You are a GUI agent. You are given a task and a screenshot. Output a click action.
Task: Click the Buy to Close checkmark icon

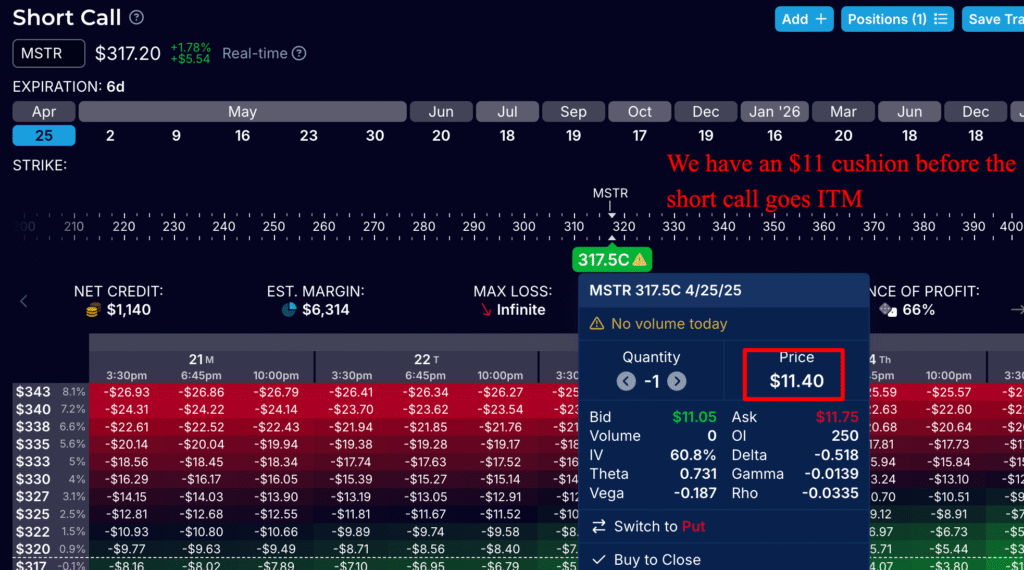[x=598, y=560]
